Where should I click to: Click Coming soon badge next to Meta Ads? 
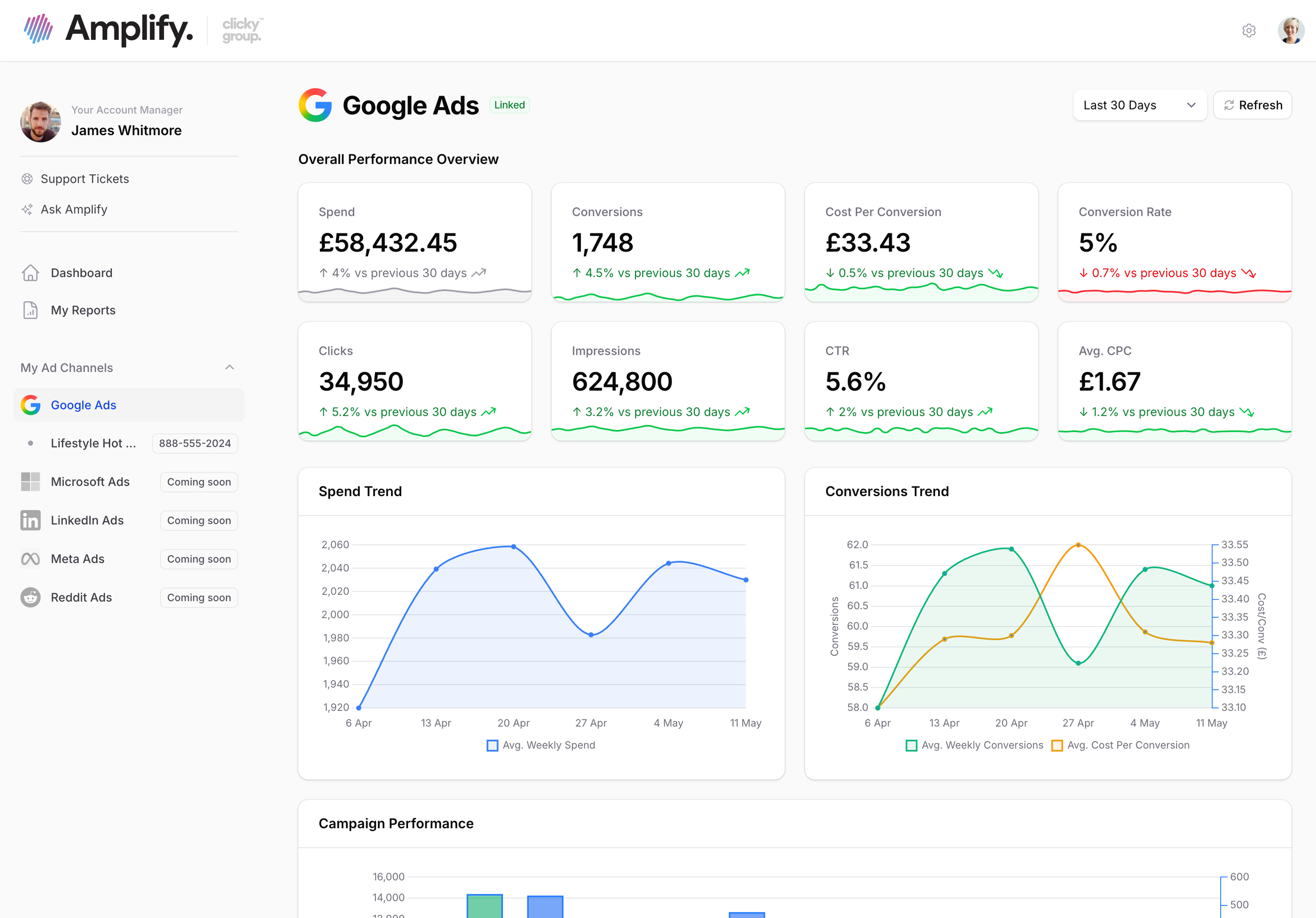click(199, 559)
